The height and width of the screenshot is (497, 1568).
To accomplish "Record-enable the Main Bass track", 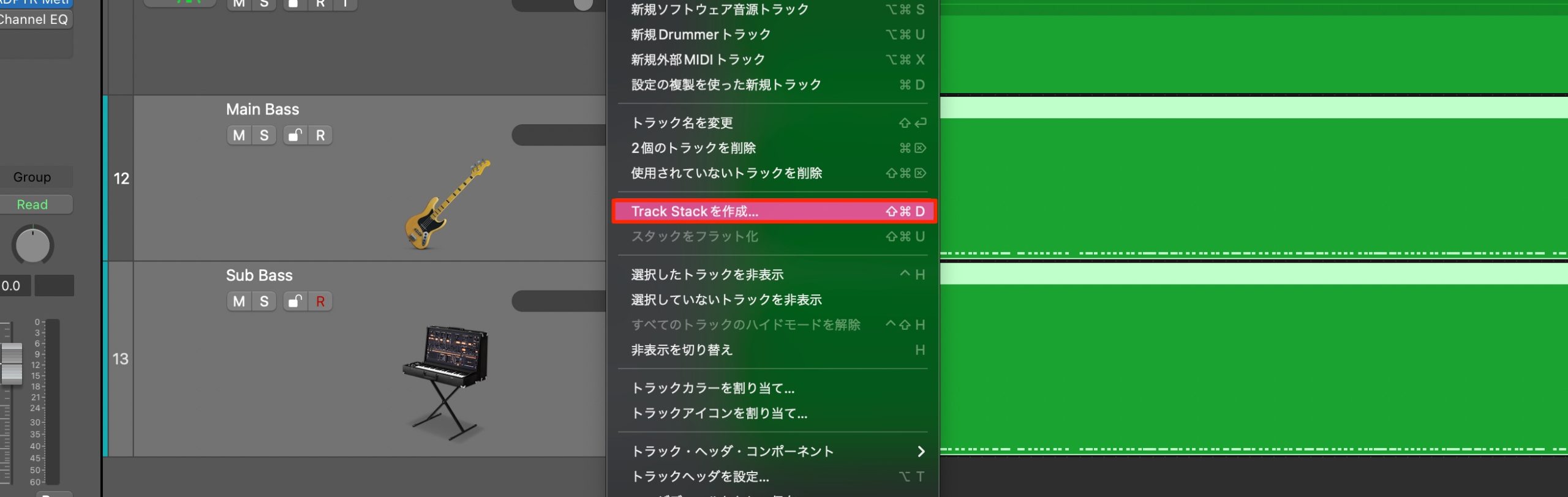I will point(320,135).
